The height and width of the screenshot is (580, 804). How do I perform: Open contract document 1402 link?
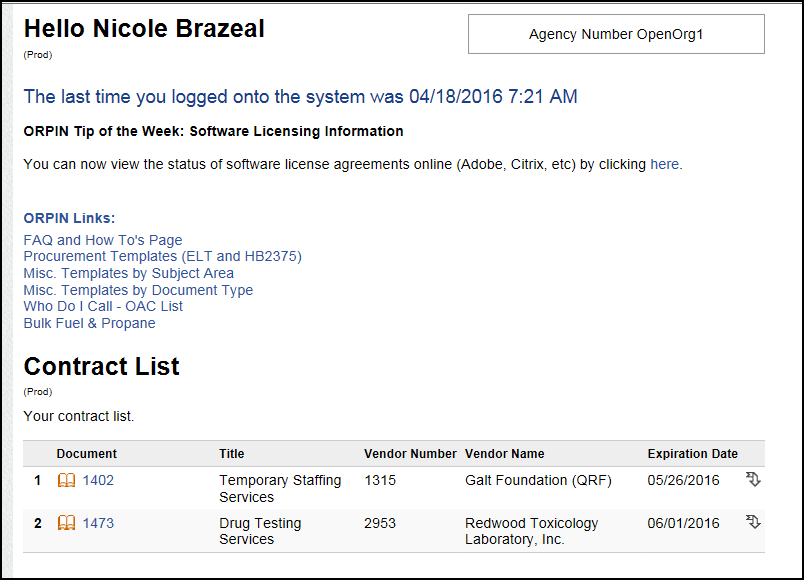tap(98, 481)
